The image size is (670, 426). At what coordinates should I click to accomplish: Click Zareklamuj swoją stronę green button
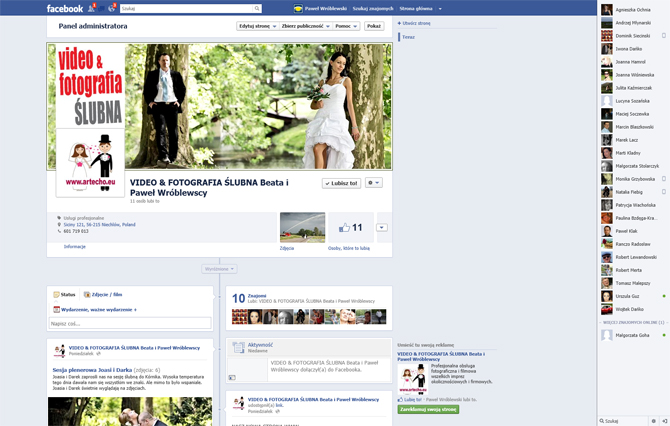click(428, 409)
